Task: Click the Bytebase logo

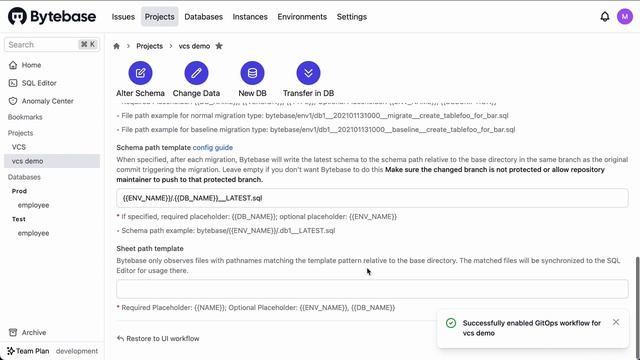Action: 52,17
